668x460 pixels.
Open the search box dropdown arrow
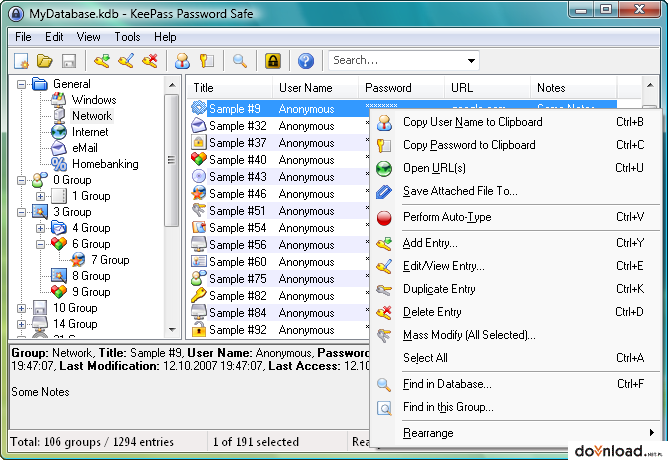(x=471, y=60)
